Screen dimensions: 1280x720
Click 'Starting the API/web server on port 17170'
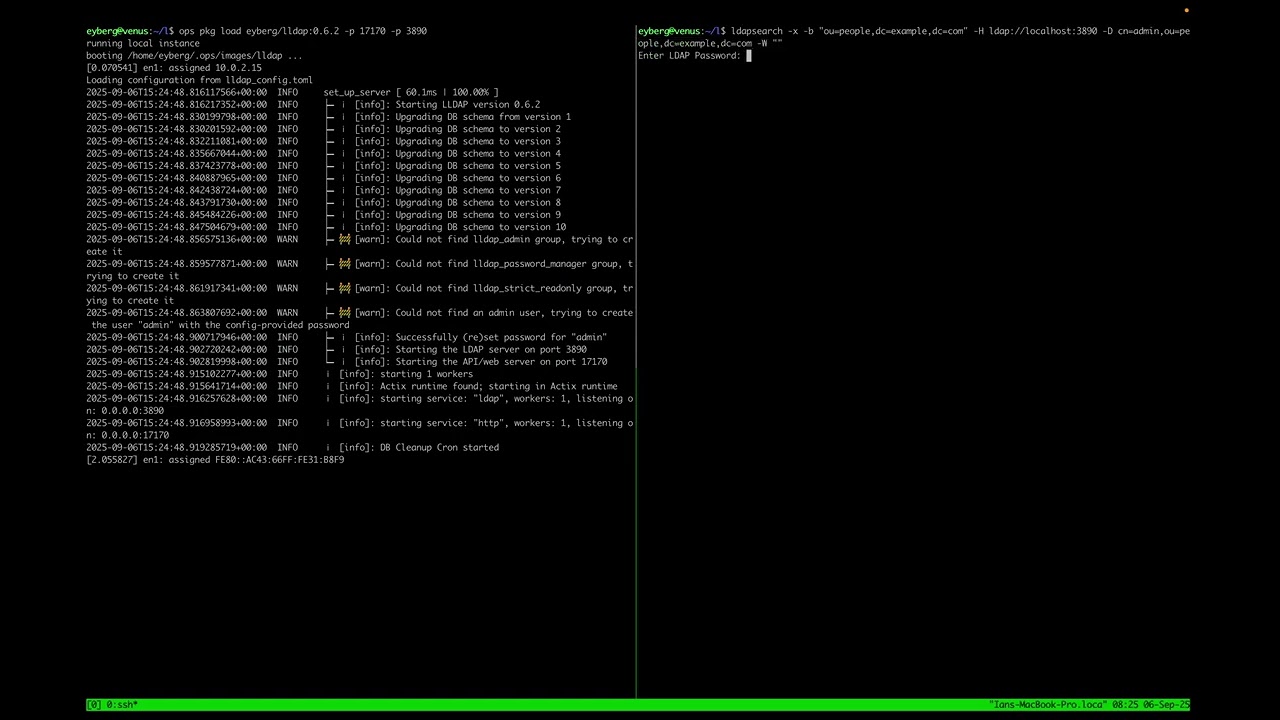(x=501, y=362)
